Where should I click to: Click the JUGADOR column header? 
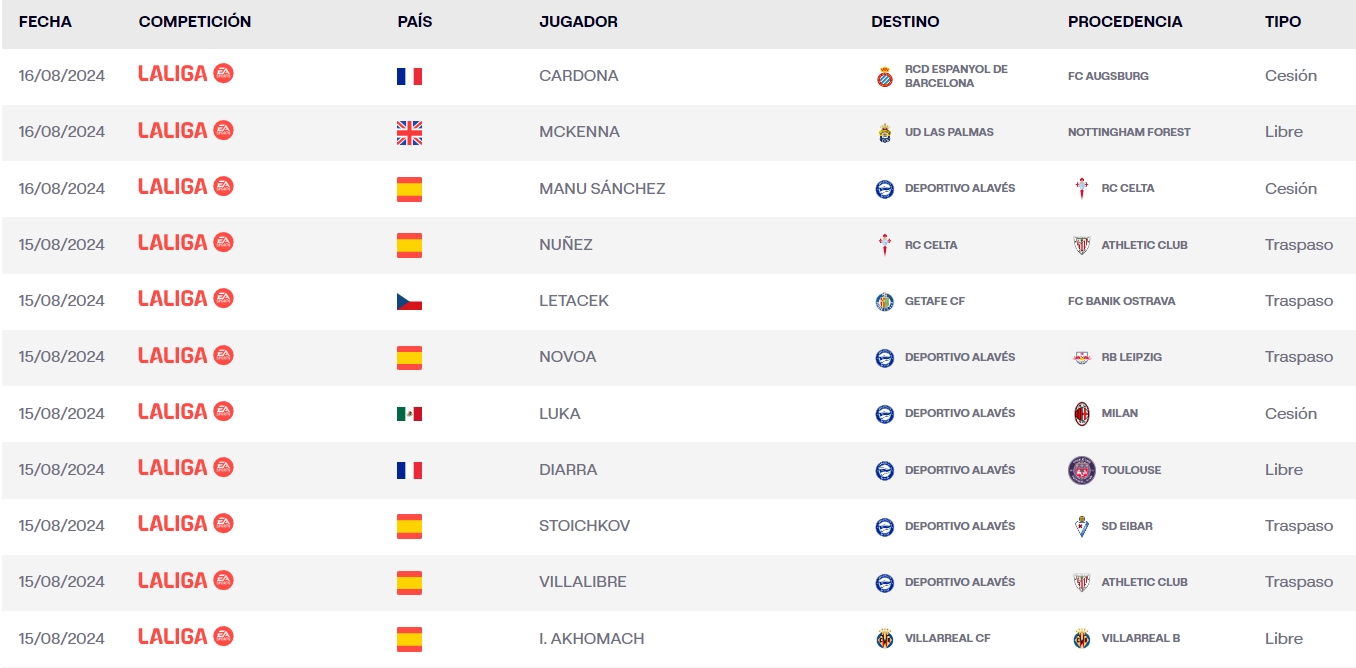(x=578, y=21)
